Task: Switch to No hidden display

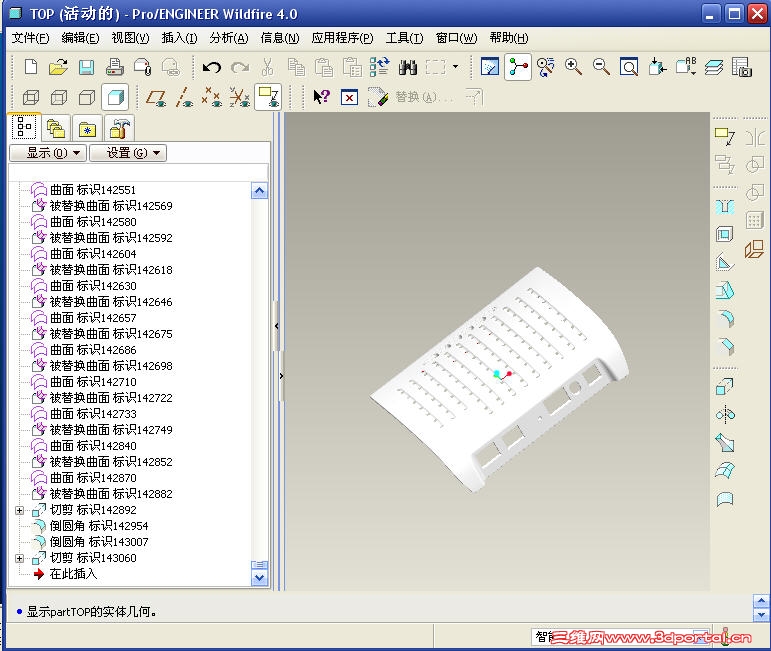Action: pyautogui.click(x=87, y=97)
